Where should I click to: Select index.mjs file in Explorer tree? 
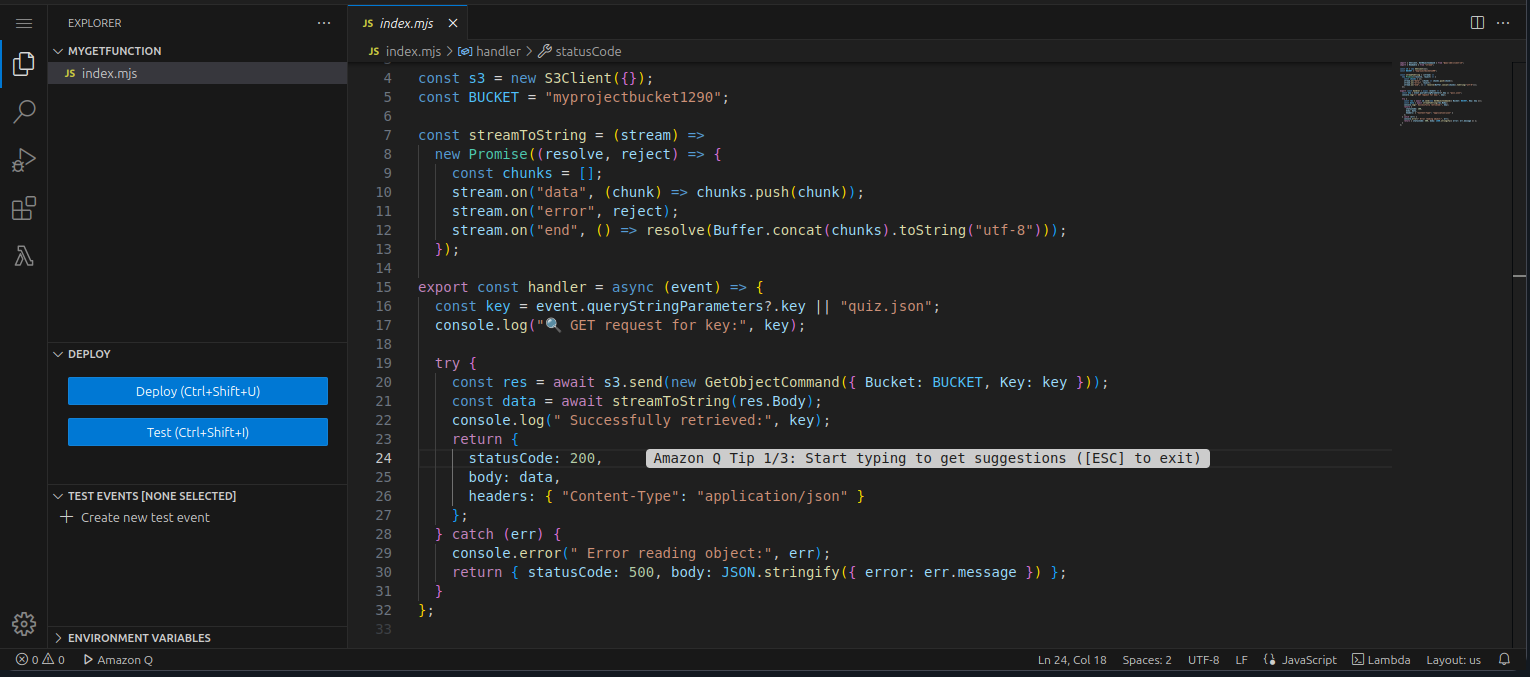(x=109, y=73)
